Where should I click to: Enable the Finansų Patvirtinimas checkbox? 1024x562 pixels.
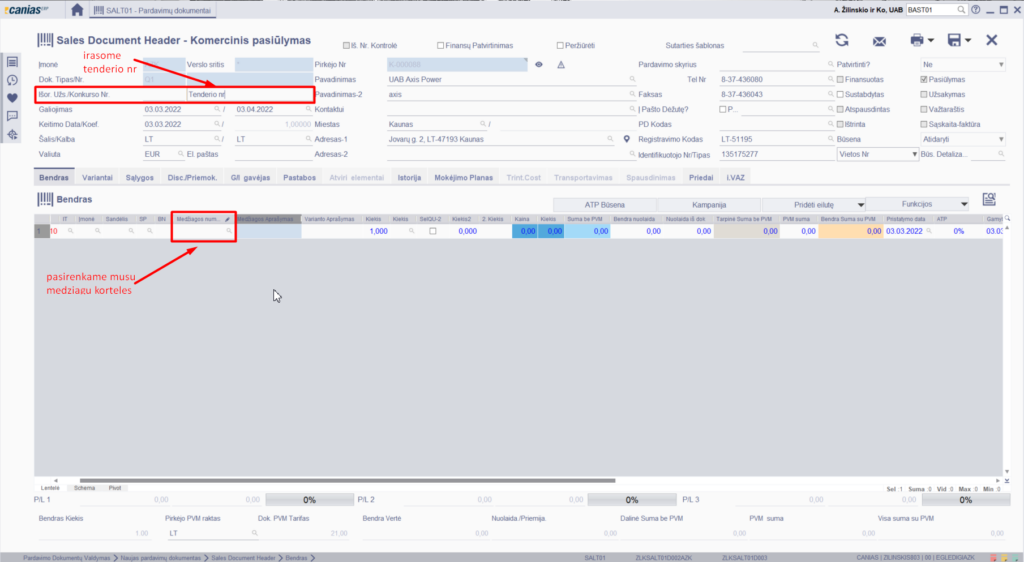441,45
